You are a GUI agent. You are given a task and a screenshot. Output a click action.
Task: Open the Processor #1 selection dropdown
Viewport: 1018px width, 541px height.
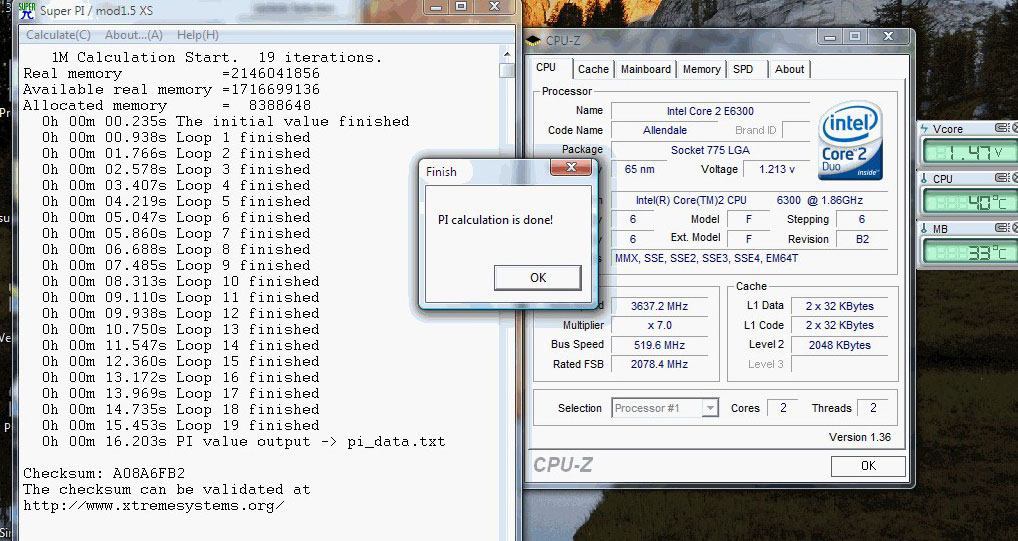click(x=665, y=408)
